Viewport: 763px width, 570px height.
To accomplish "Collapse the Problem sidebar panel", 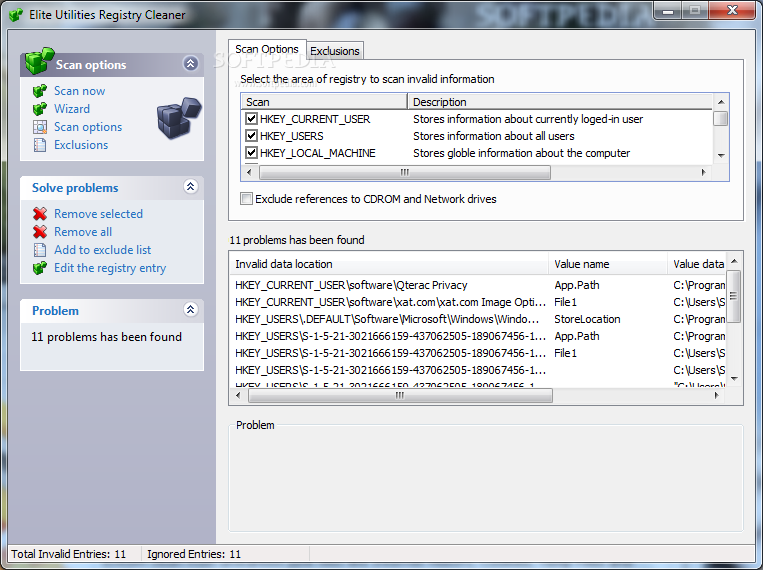I will (190, 310).
